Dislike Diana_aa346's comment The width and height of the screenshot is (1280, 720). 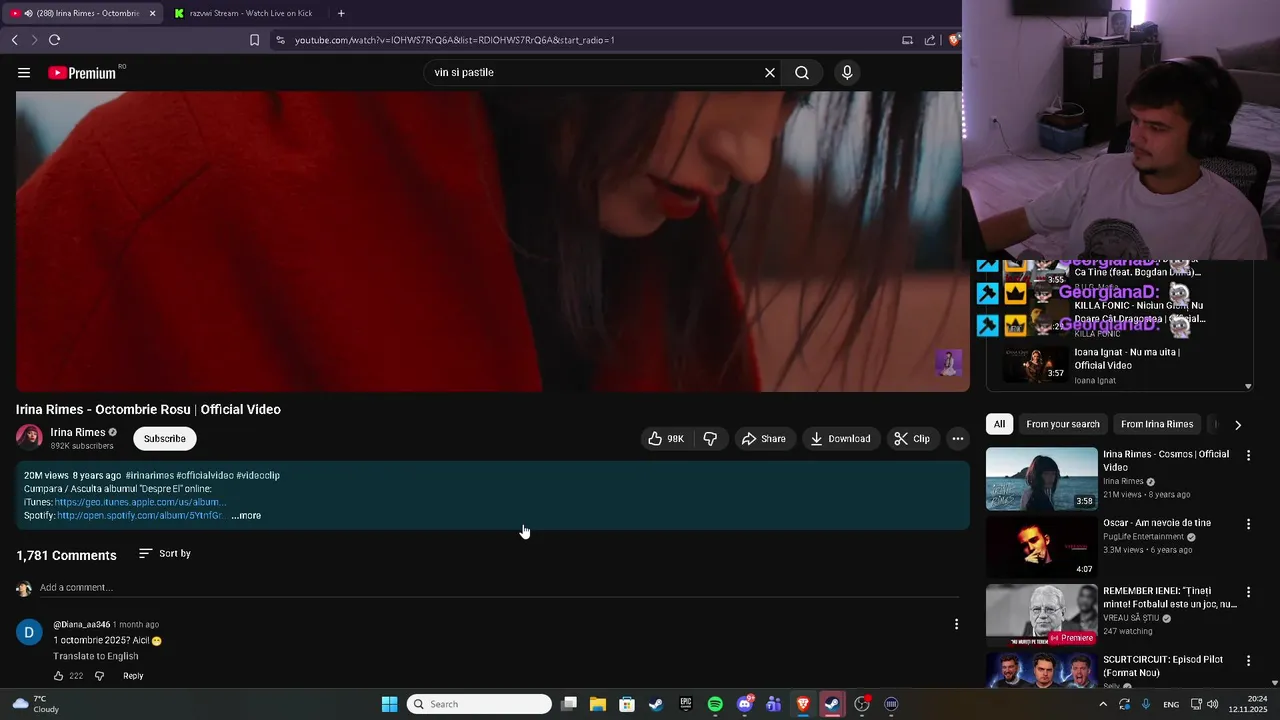pyautogui.click(x=99, y=676)
